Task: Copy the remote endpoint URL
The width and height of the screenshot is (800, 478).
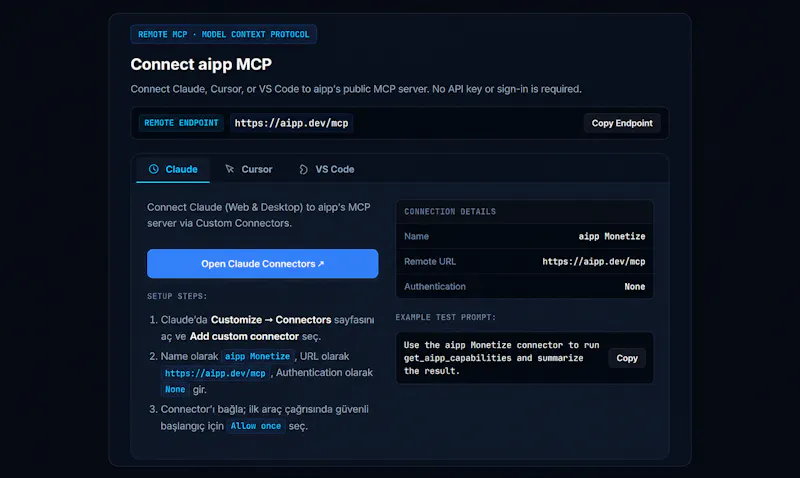Action: coord(622,123)
